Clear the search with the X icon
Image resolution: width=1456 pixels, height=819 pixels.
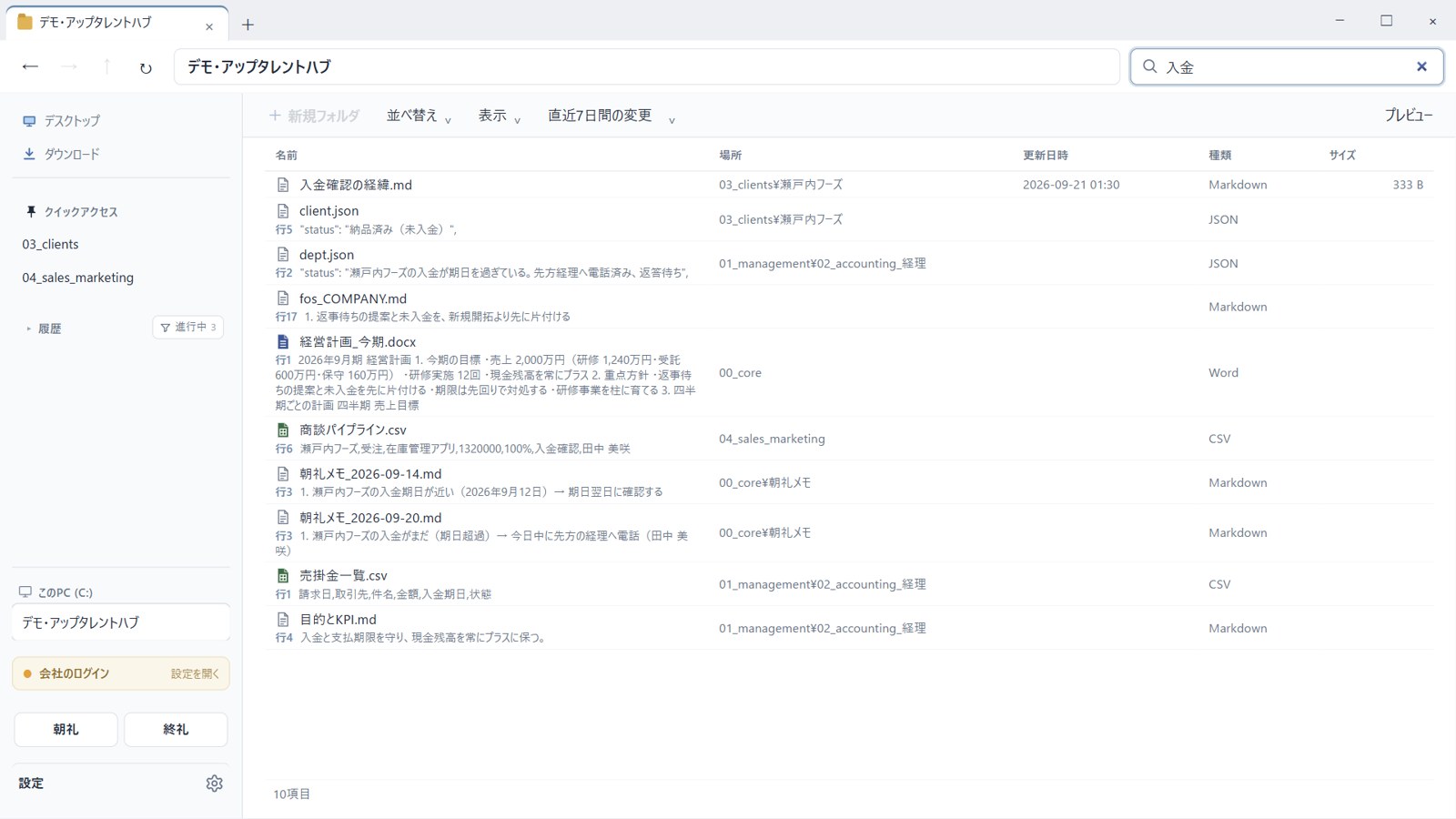click(x=1421, y=66)
